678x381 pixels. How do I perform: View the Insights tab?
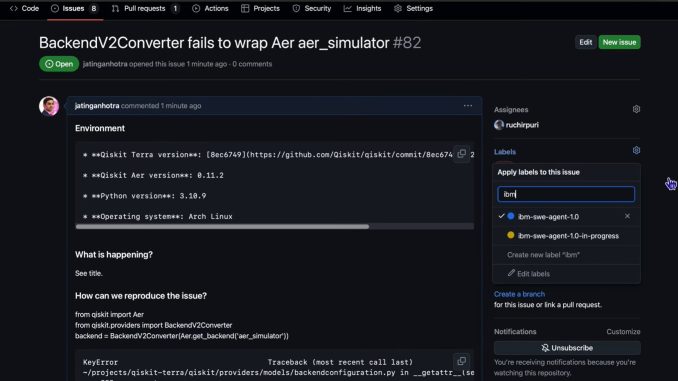pos(362,8)
